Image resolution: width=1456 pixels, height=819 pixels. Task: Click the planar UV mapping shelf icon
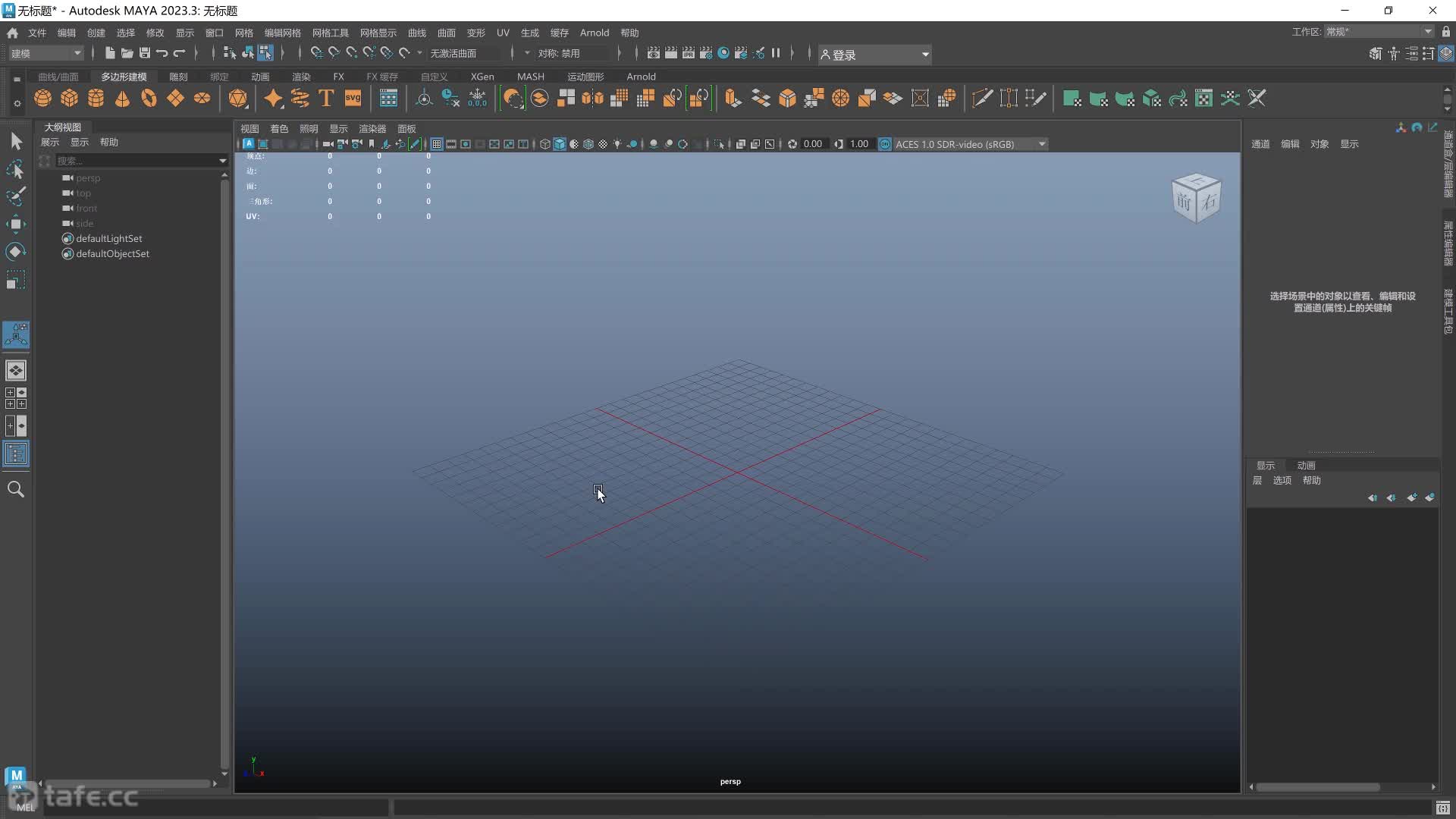point(1072,99)
